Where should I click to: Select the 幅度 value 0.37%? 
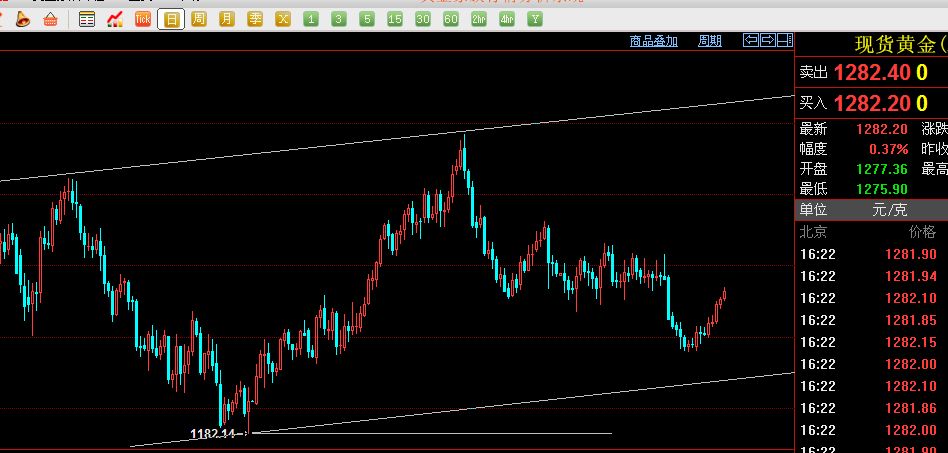(889, 149)
